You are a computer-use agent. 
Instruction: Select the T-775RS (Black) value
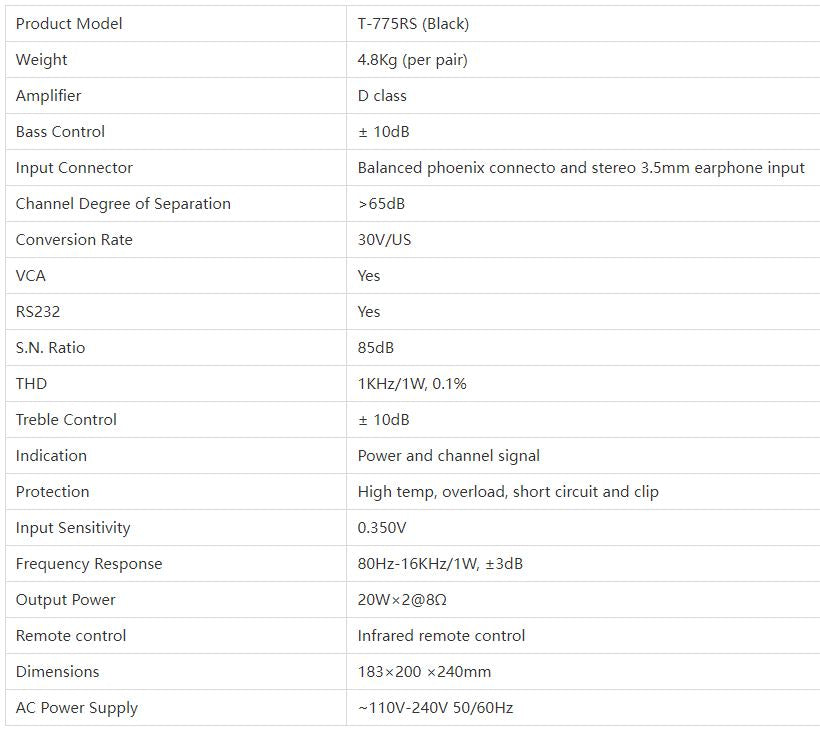pos(413,24)
